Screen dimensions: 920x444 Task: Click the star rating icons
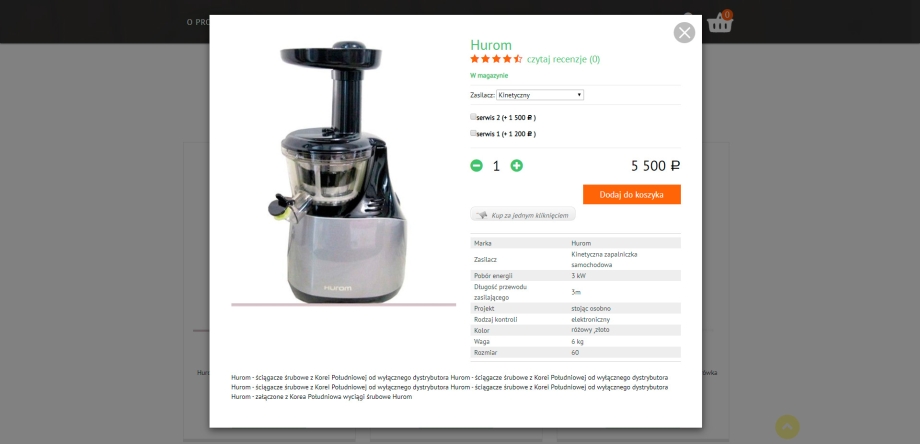point(496,59)
